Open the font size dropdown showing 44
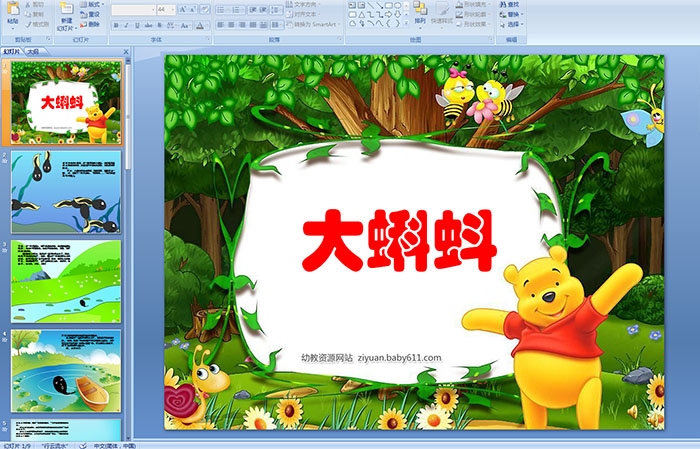 (x=164, y=8)
